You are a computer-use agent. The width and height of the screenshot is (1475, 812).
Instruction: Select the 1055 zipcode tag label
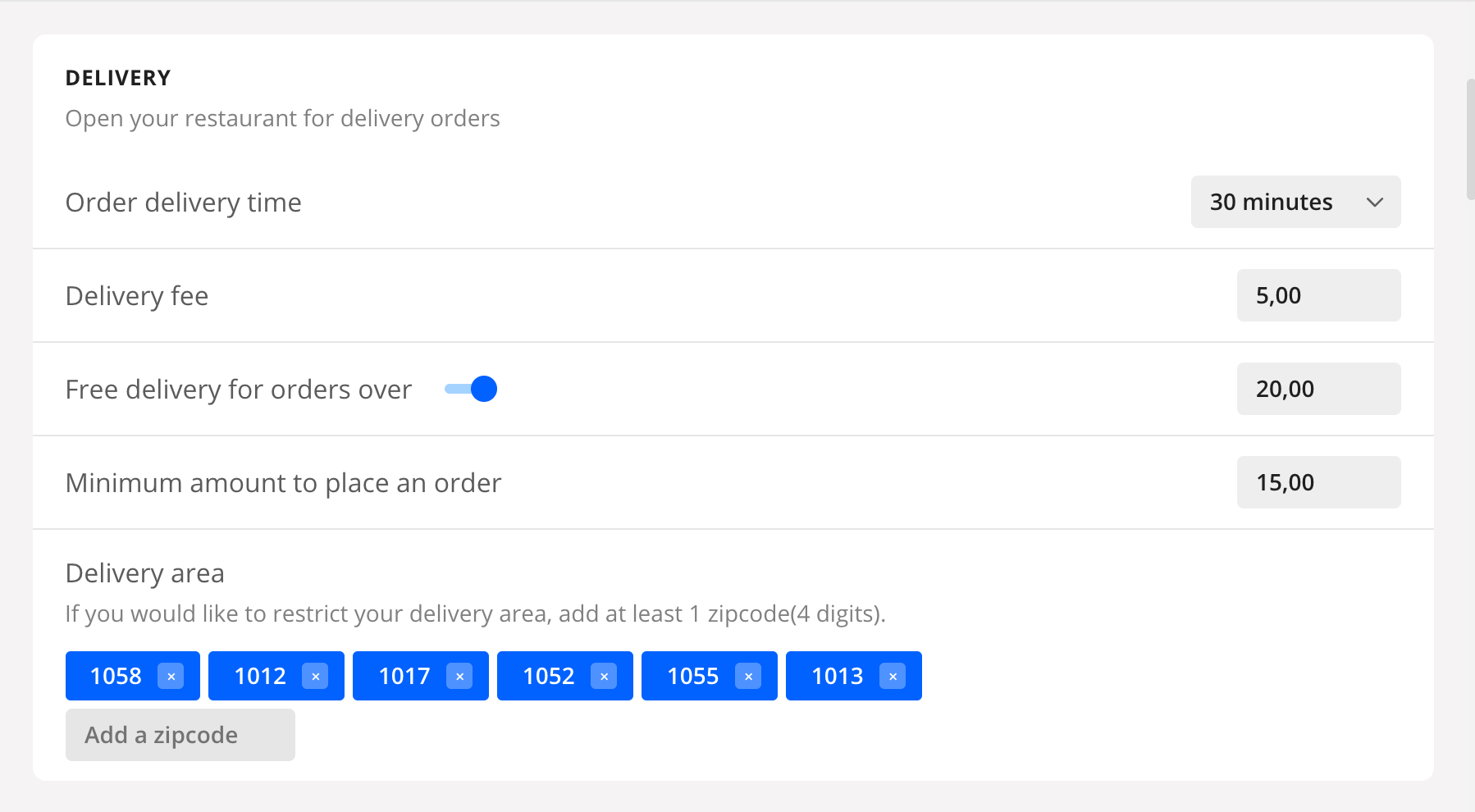(693, 677)
